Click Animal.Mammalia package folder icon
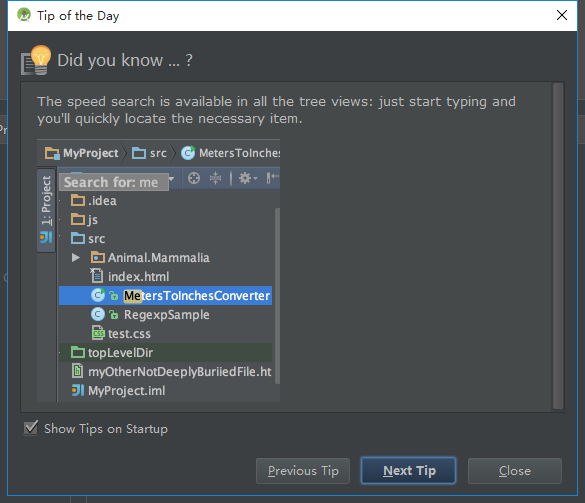 point(98,257)
